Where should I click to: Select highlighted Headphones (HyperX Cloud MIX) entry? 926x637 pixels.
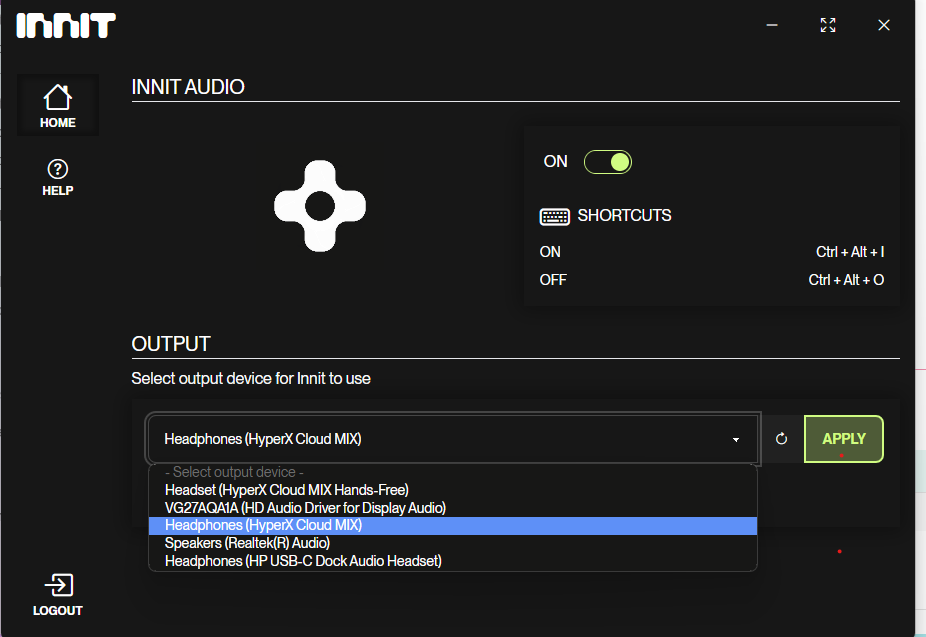click(263, 525)
